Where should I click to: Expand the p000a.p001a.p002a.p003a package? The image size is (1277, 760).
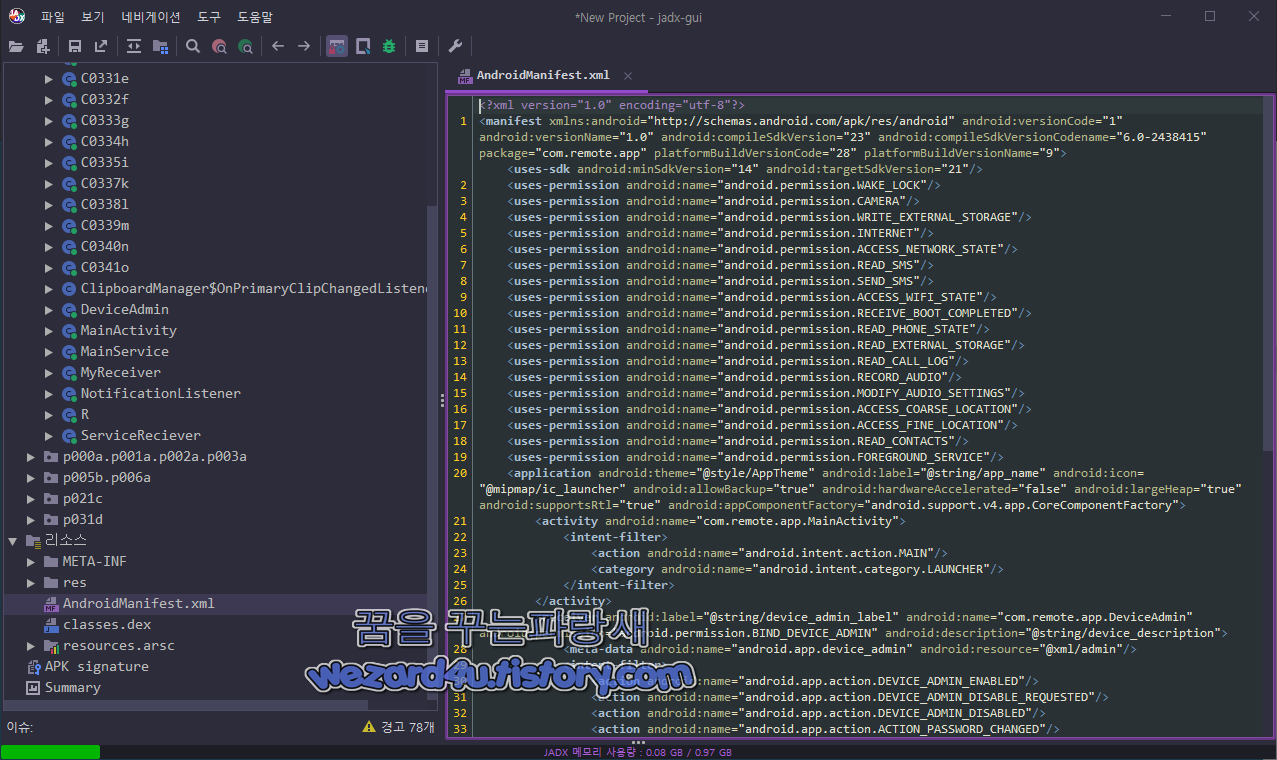31,456
